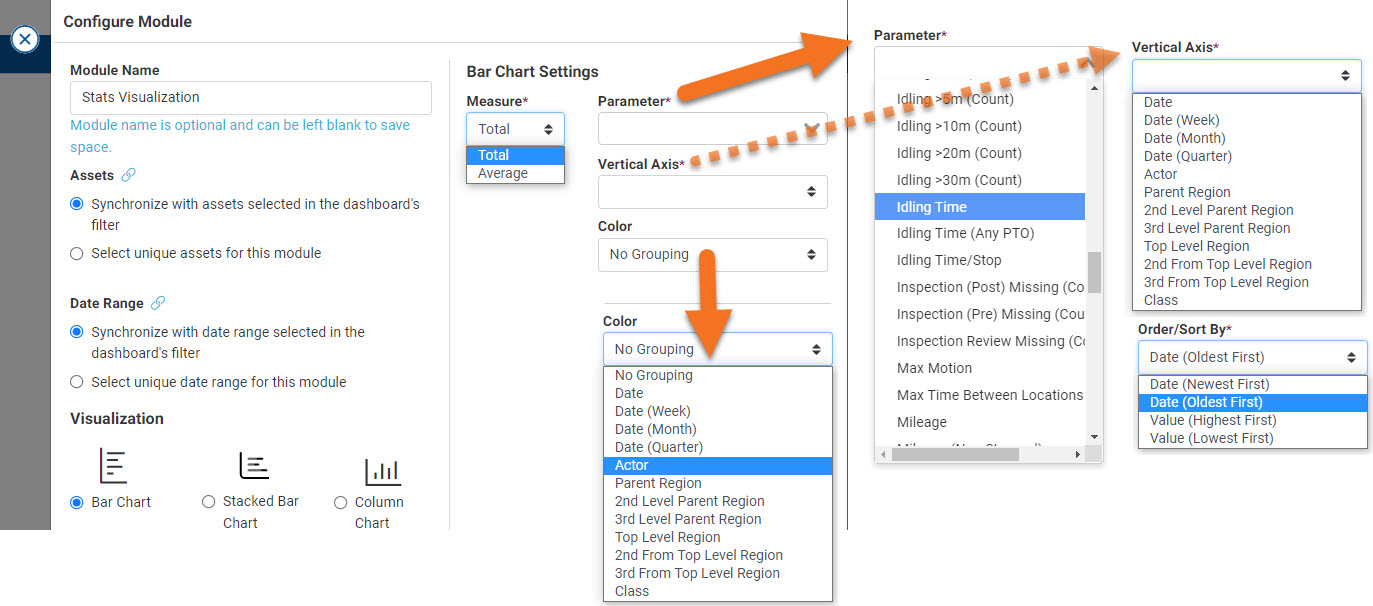
Task: Open the Parameter dropdown field
Action: click(712, 128)
